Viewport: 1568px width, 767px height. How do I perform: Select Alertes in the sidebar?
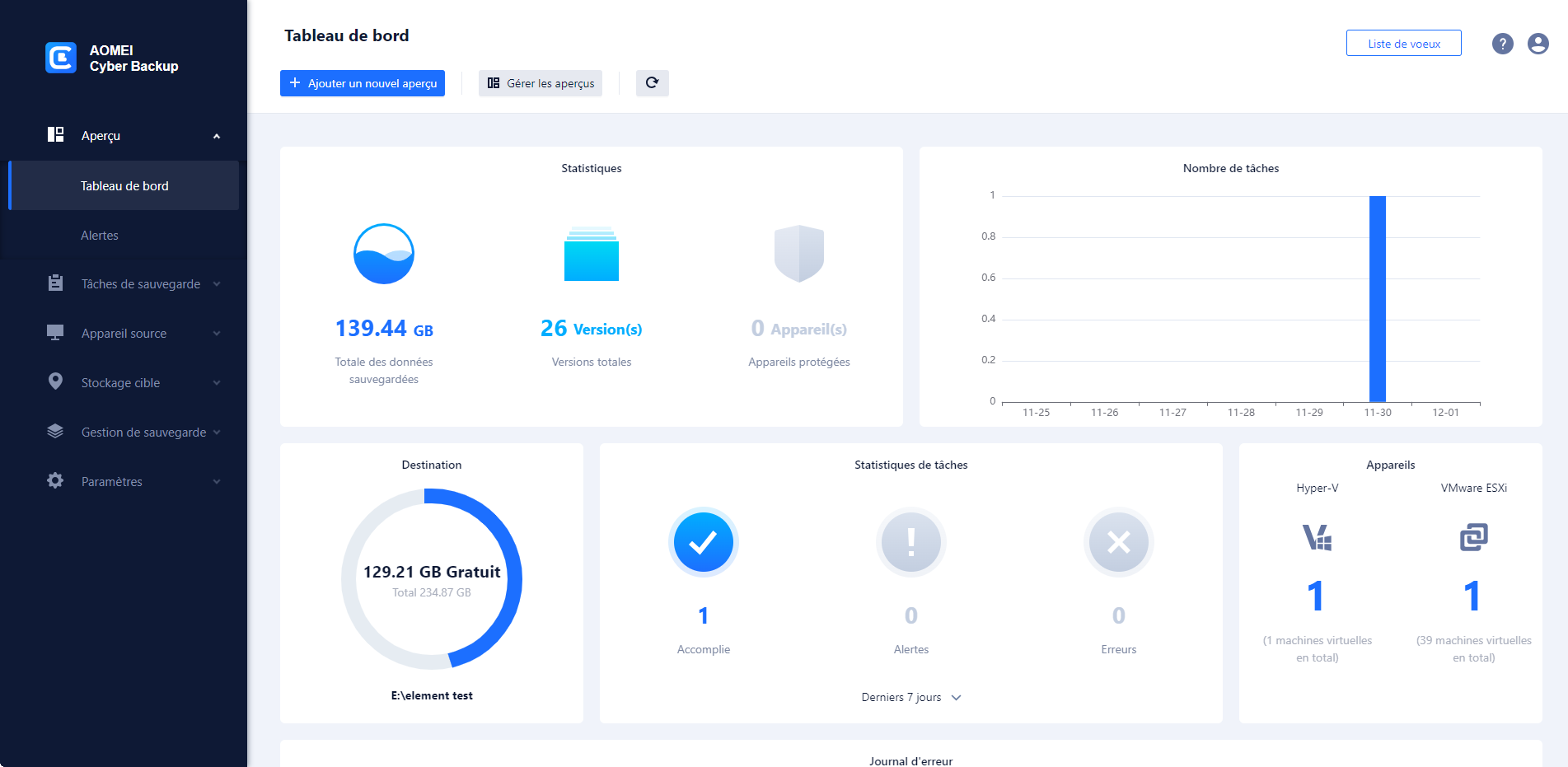(x=100, y=236)
